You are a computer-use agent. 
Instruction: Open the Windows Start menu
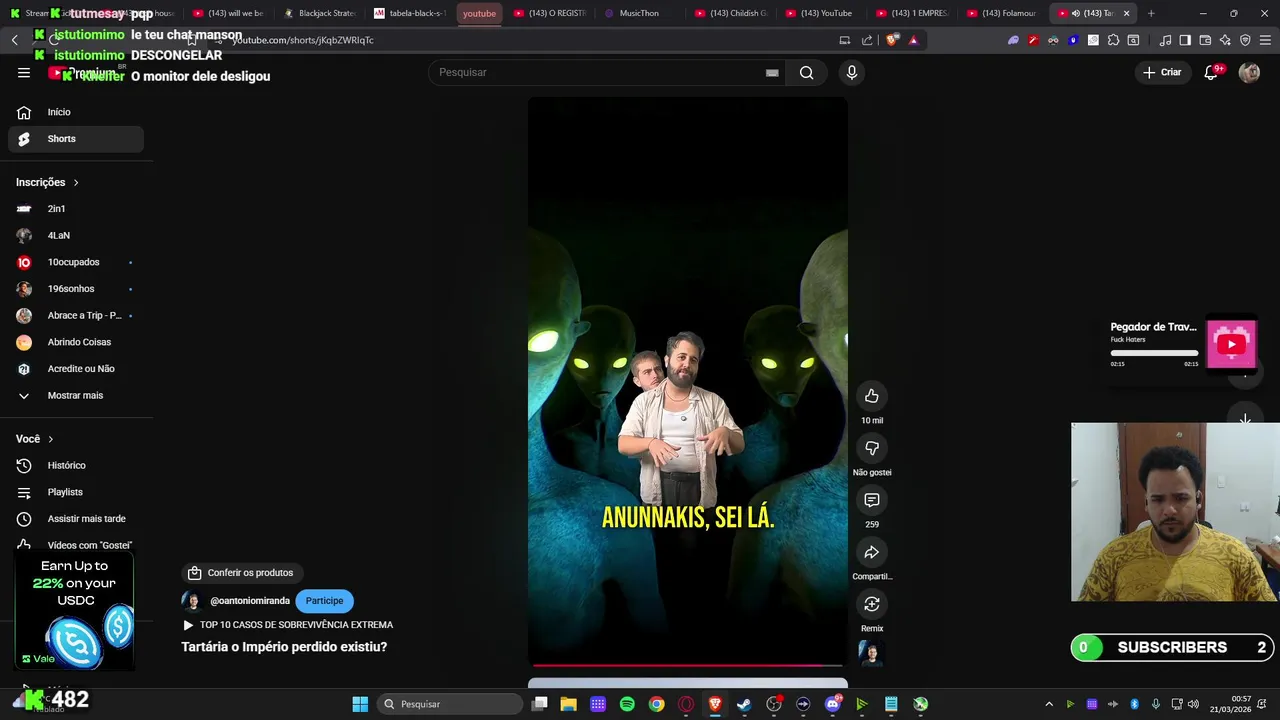[x=360, y=704]
